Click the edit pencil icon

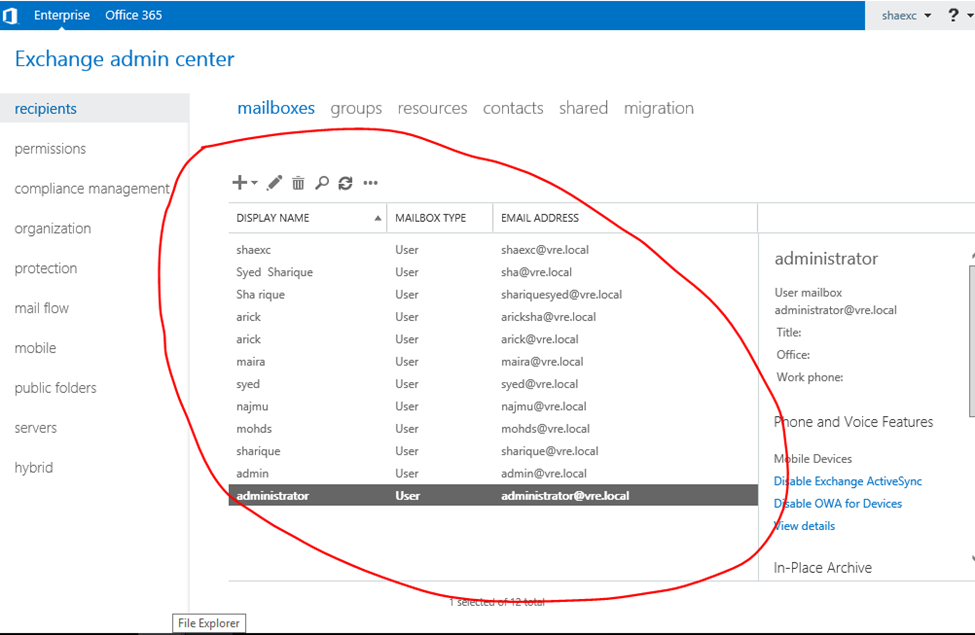275,183
